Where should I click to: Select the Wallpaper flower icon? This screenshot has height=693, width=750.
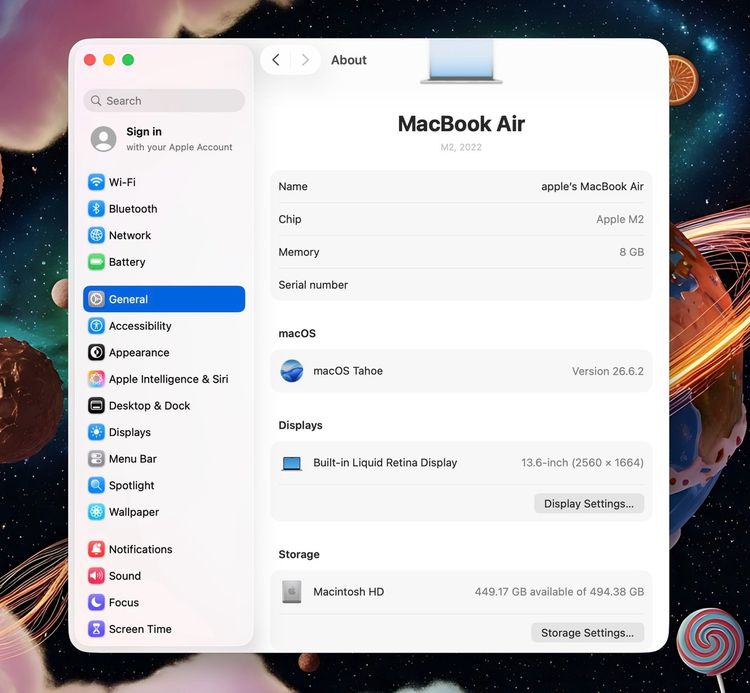[96, 512]
